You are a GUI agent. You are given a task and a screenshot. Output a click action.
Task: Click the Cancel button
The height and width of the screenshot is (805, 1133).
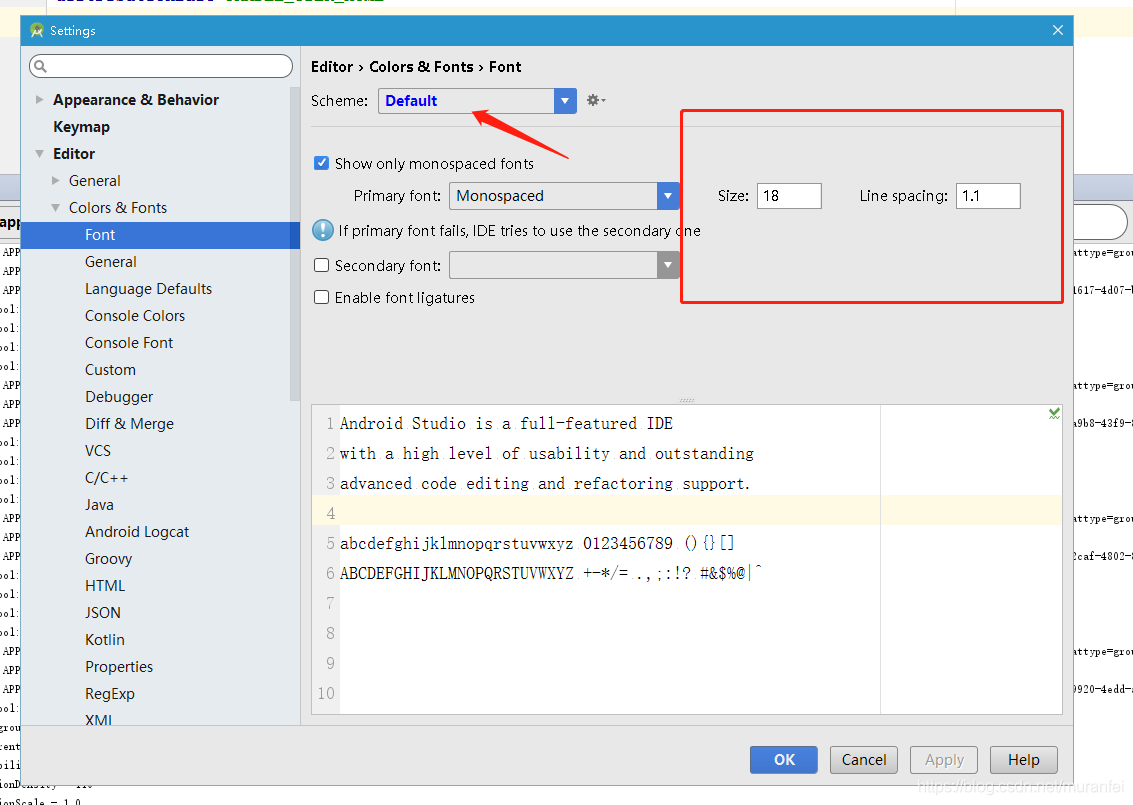tap(863, 759)
